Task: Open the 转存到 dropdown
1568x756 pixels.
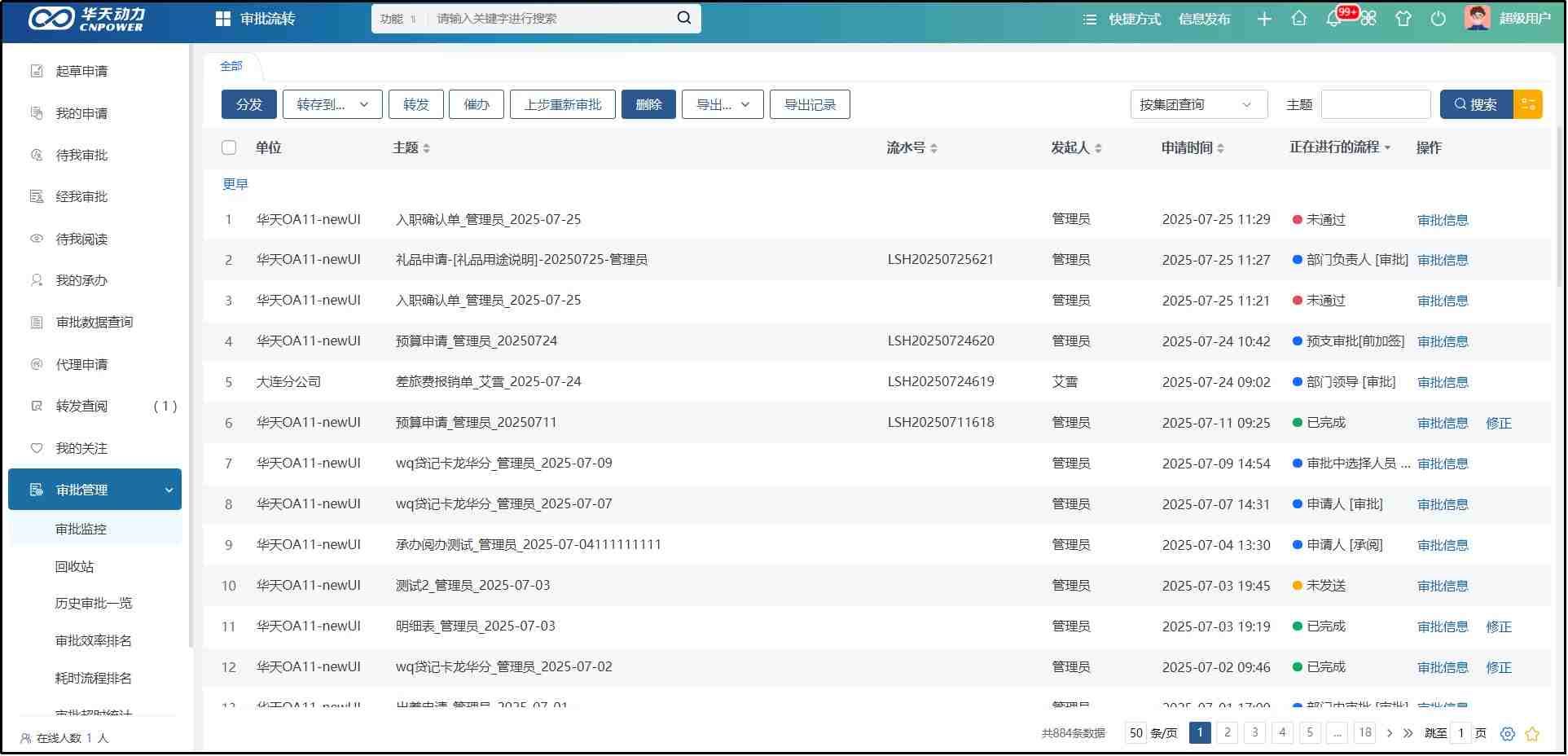Action: [x=332, y=104]
